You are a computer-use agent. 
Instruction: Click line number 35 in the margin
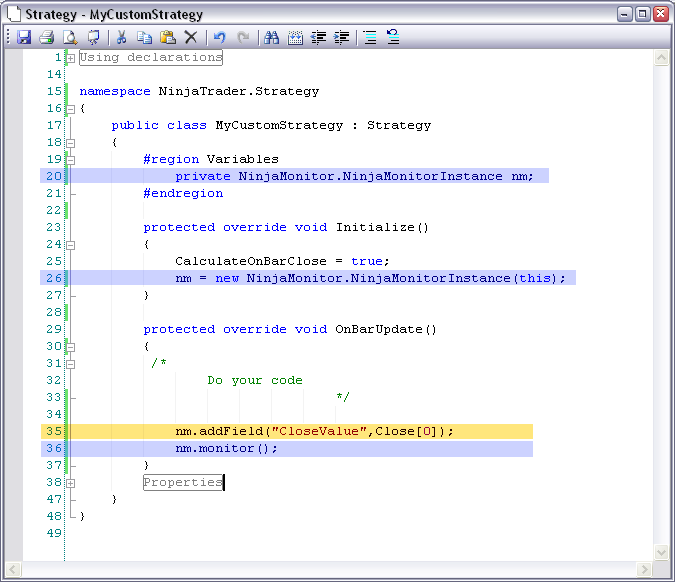(x=54, y=431)
